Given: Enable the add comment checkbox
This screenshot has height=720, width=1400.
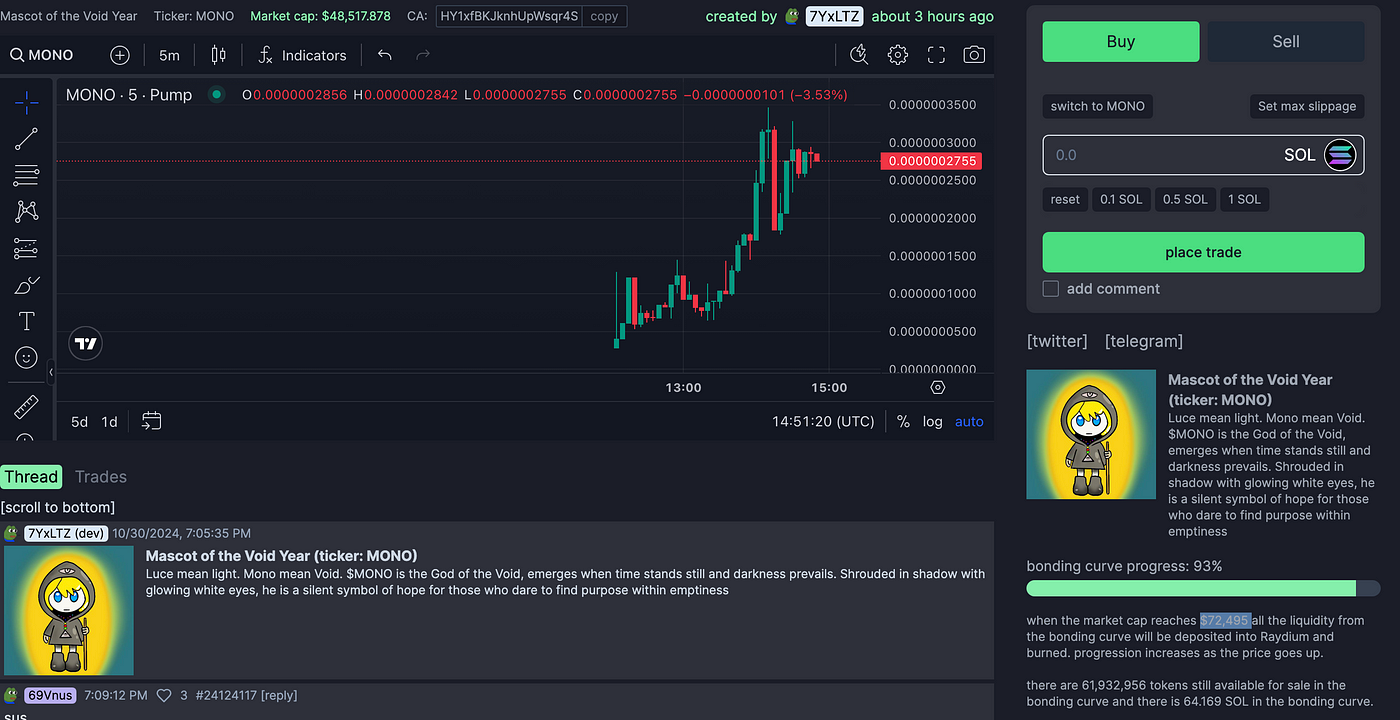Looking at the screenshot, I should point(1051,288).
